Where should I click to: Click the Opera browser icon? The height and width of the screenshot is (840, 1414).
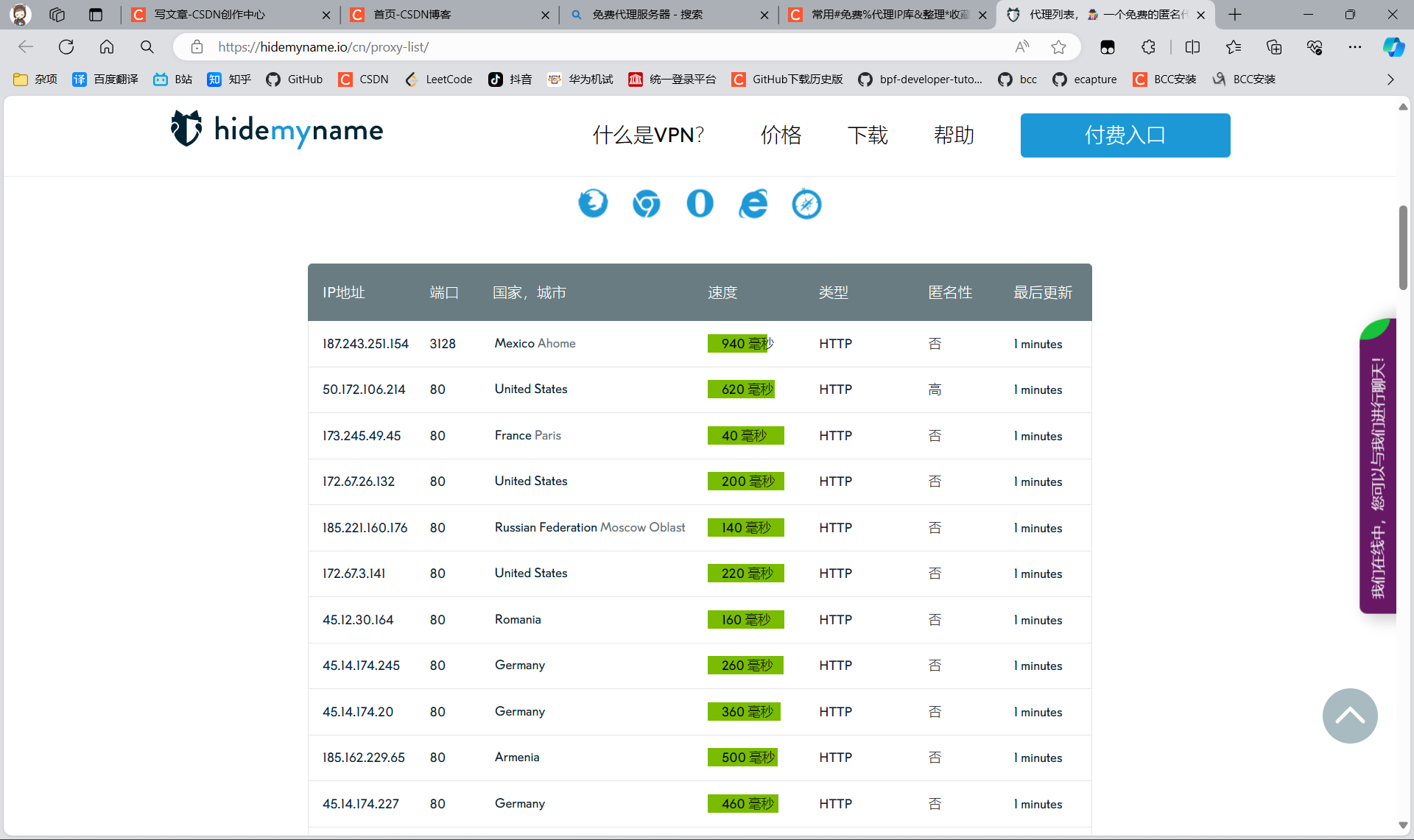tap(700, 204)
